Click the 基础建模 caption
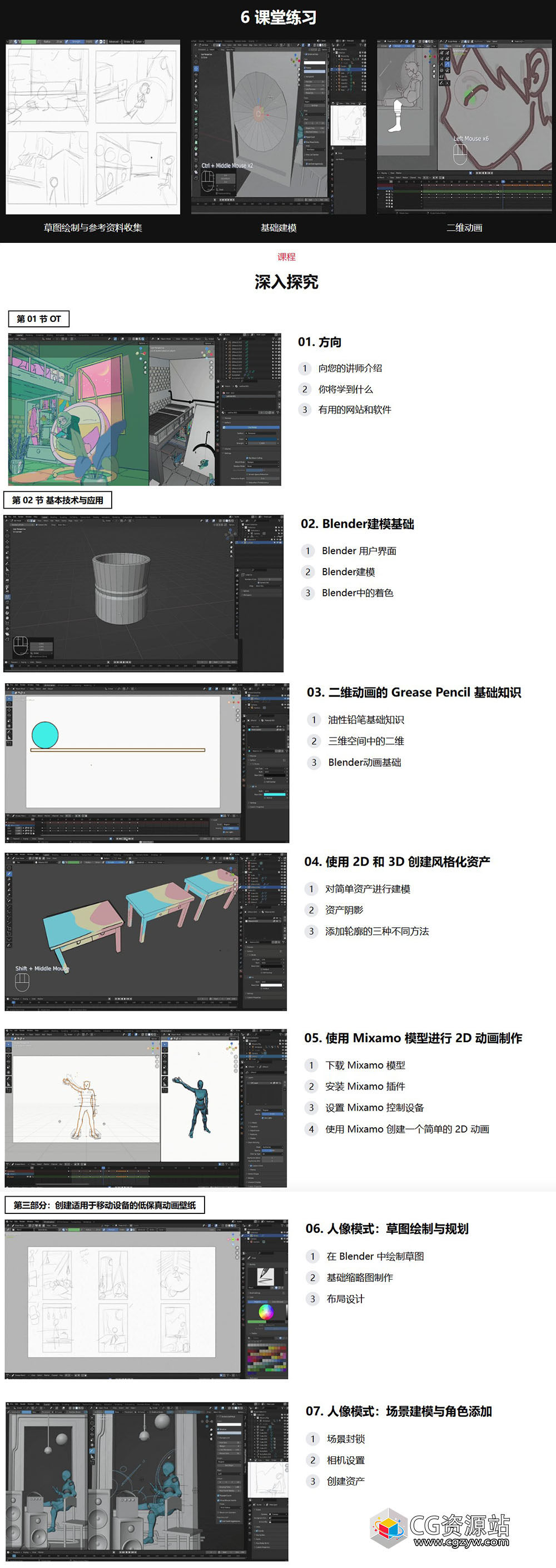 point(279,228)
